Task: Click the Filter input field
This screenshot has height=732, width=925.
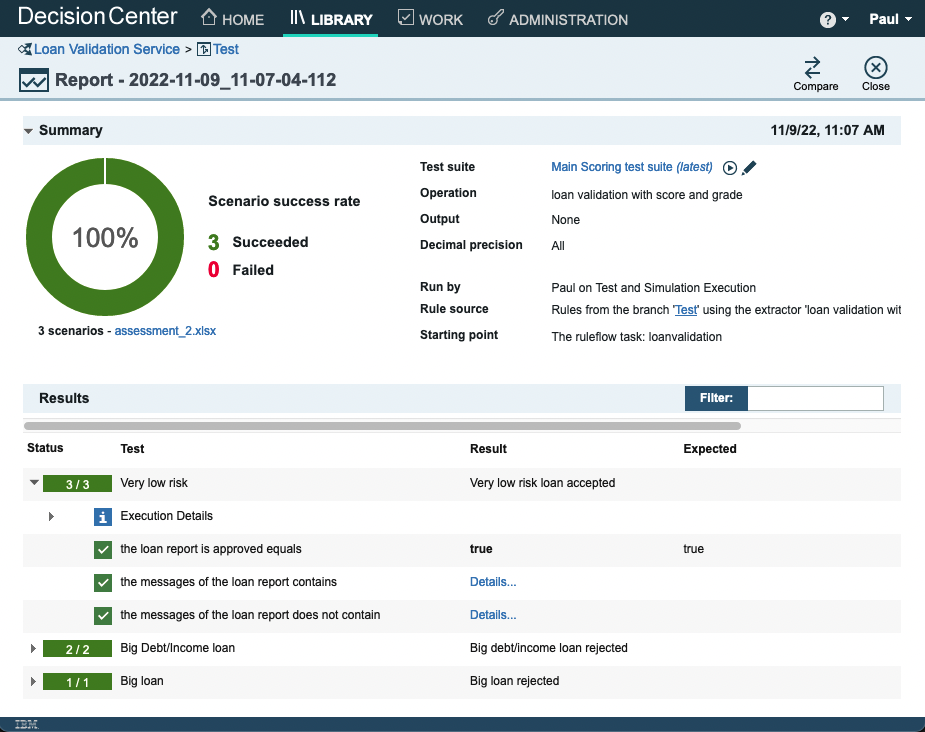Action: (815, 398)
